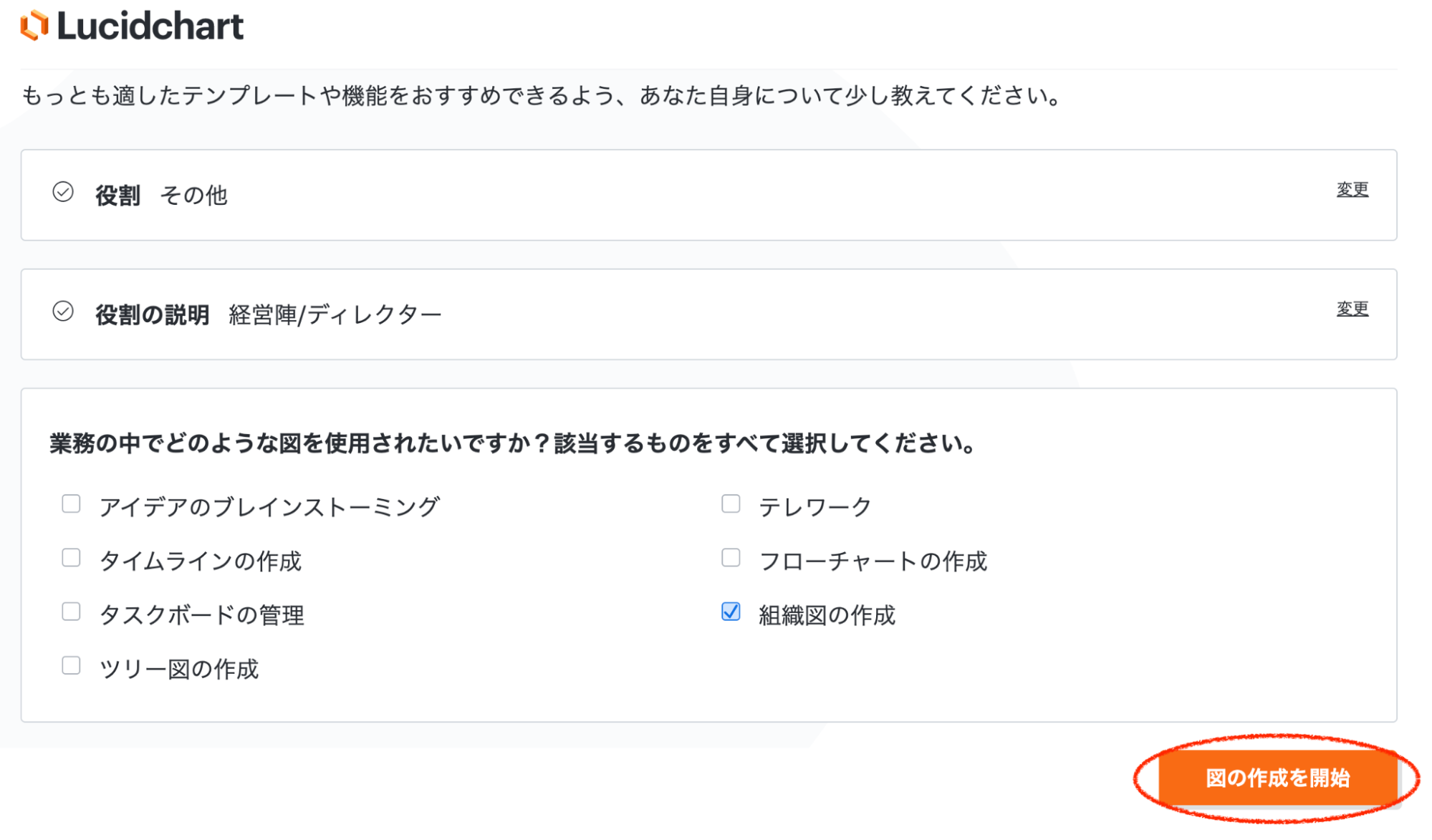Click the 変更 link in the 役割 row

click(x=1352, y=189)
